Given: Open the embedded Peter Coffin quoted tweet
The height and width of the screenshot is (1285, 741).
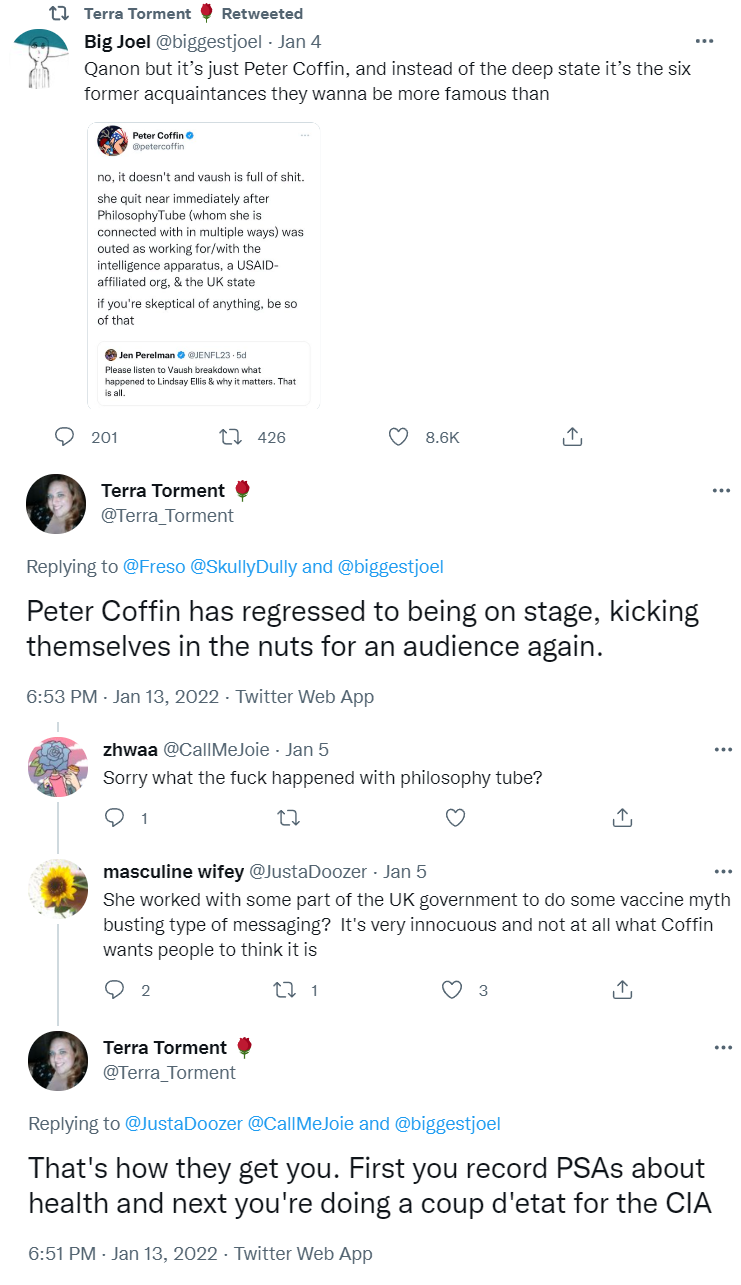Looking at the screenshot, I should pos(203,264).
